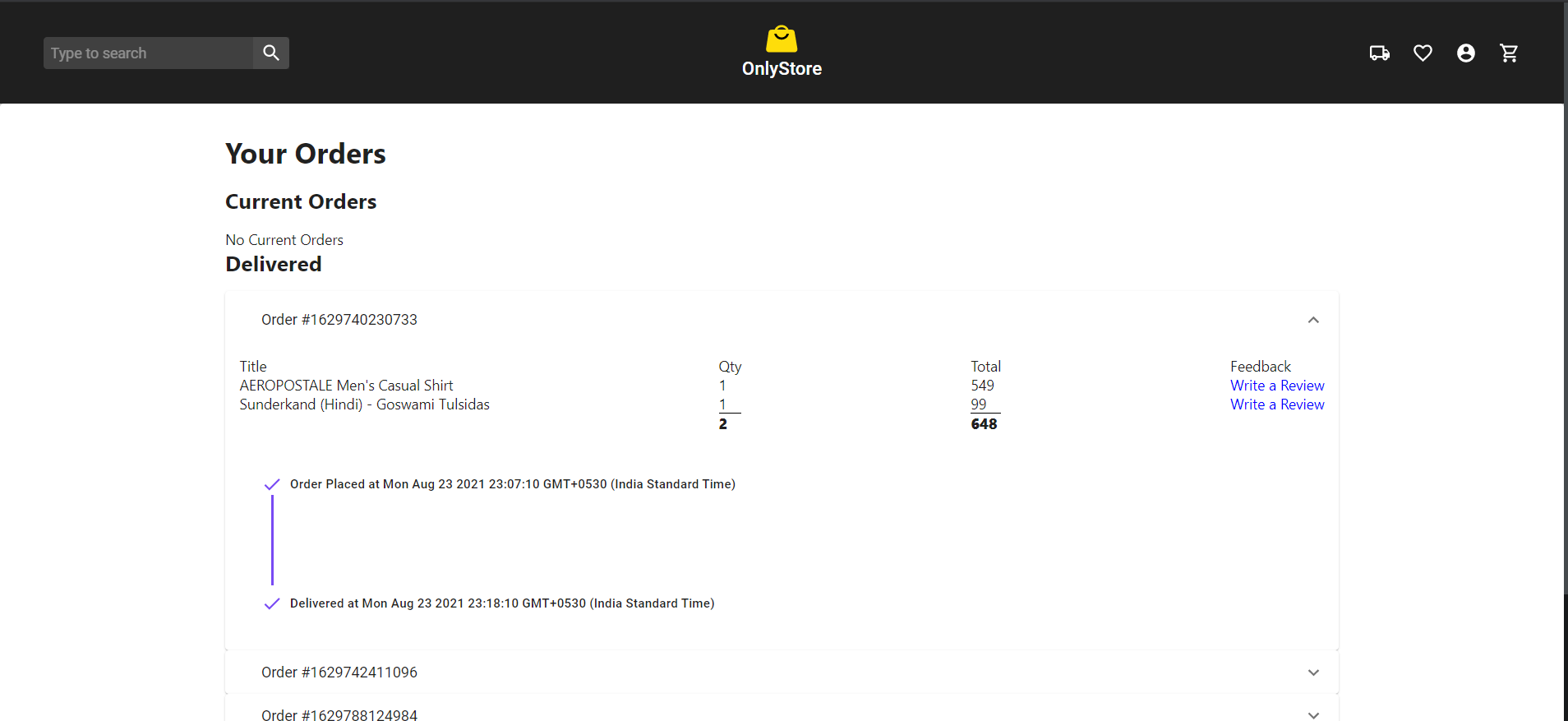1568x721 pixels.
Task: Click the Current Orders heading
Action: pos(301,201)
